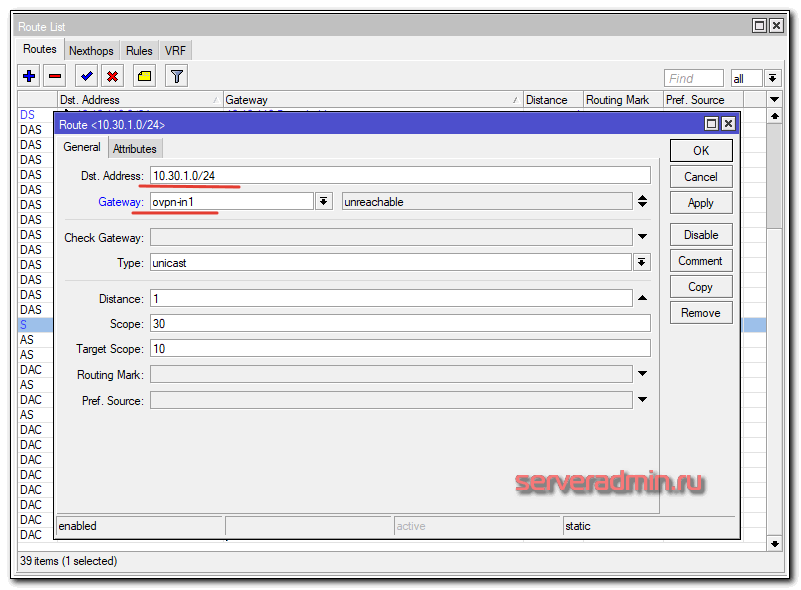Expand the column list arrow after Pref. Source
The image size is (801, 590).
(774, 100)
